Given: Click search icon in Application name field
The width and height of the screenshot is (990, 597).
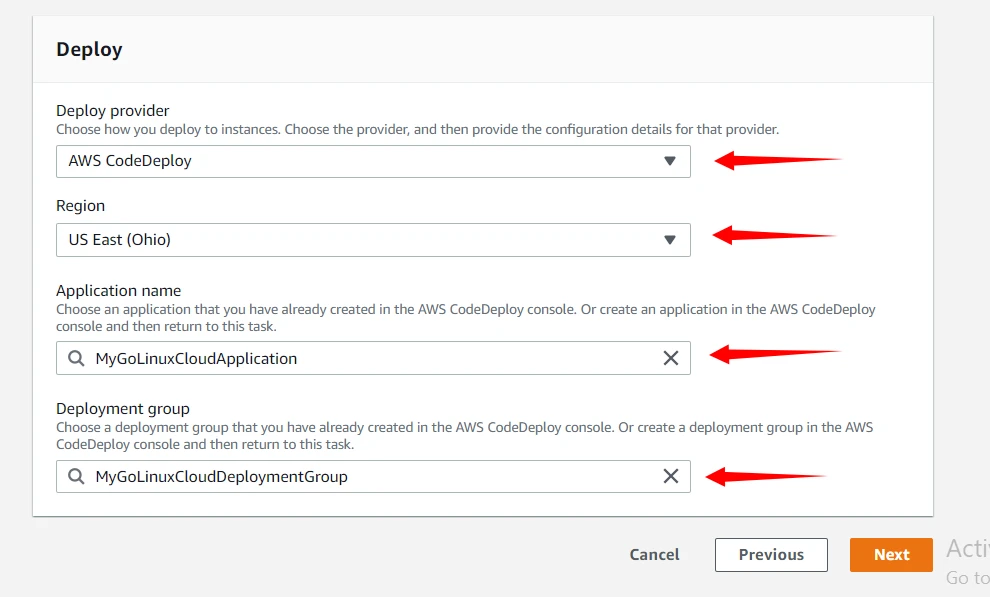Looking at the screenshot, I should tap(76, 358).
